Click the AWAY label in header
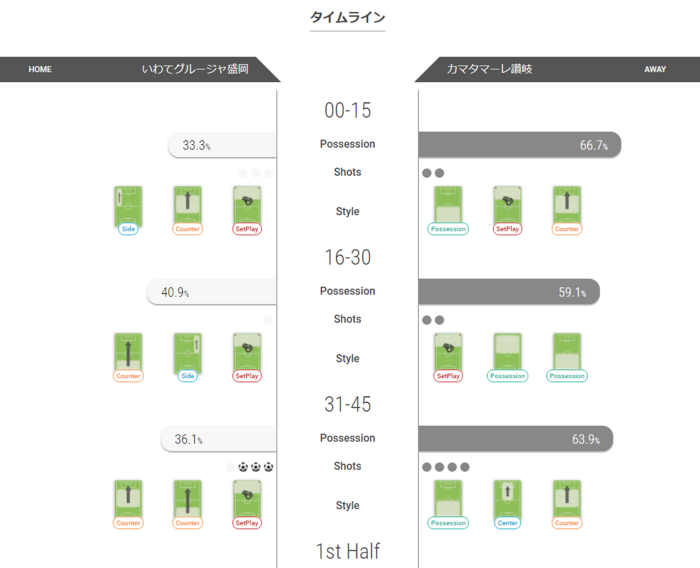The image size is (700, 568). pos(655,70)
